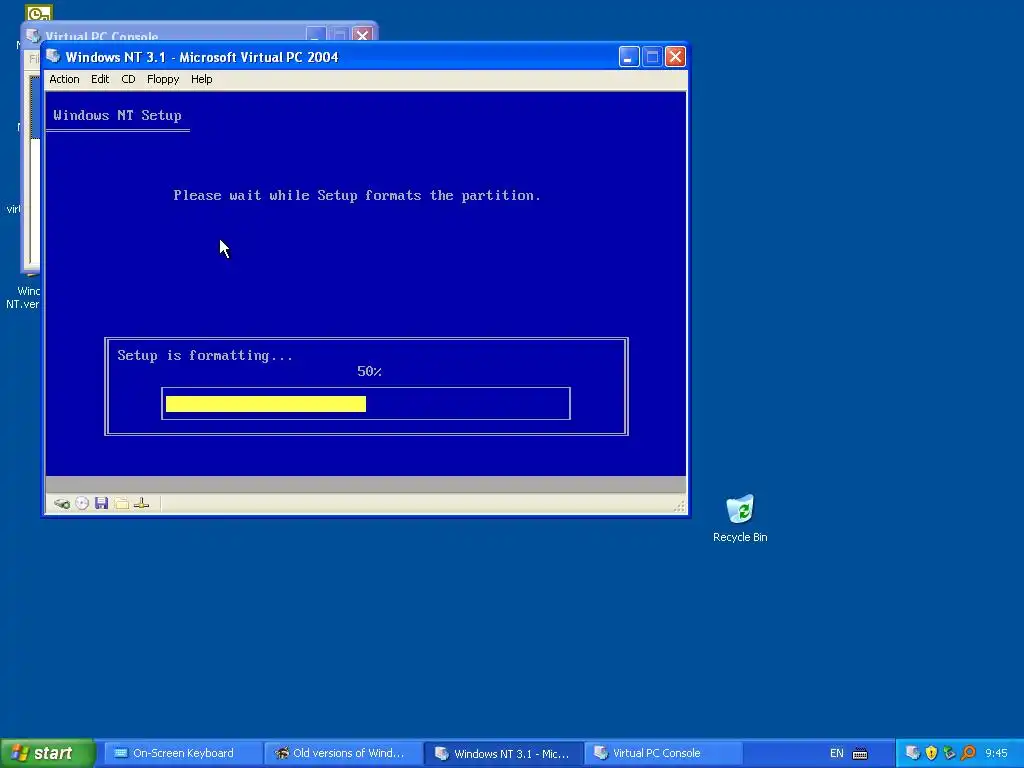Viewport: 1024px width, 768px height.
Task: Click the Start button
Action: point(47,753)
